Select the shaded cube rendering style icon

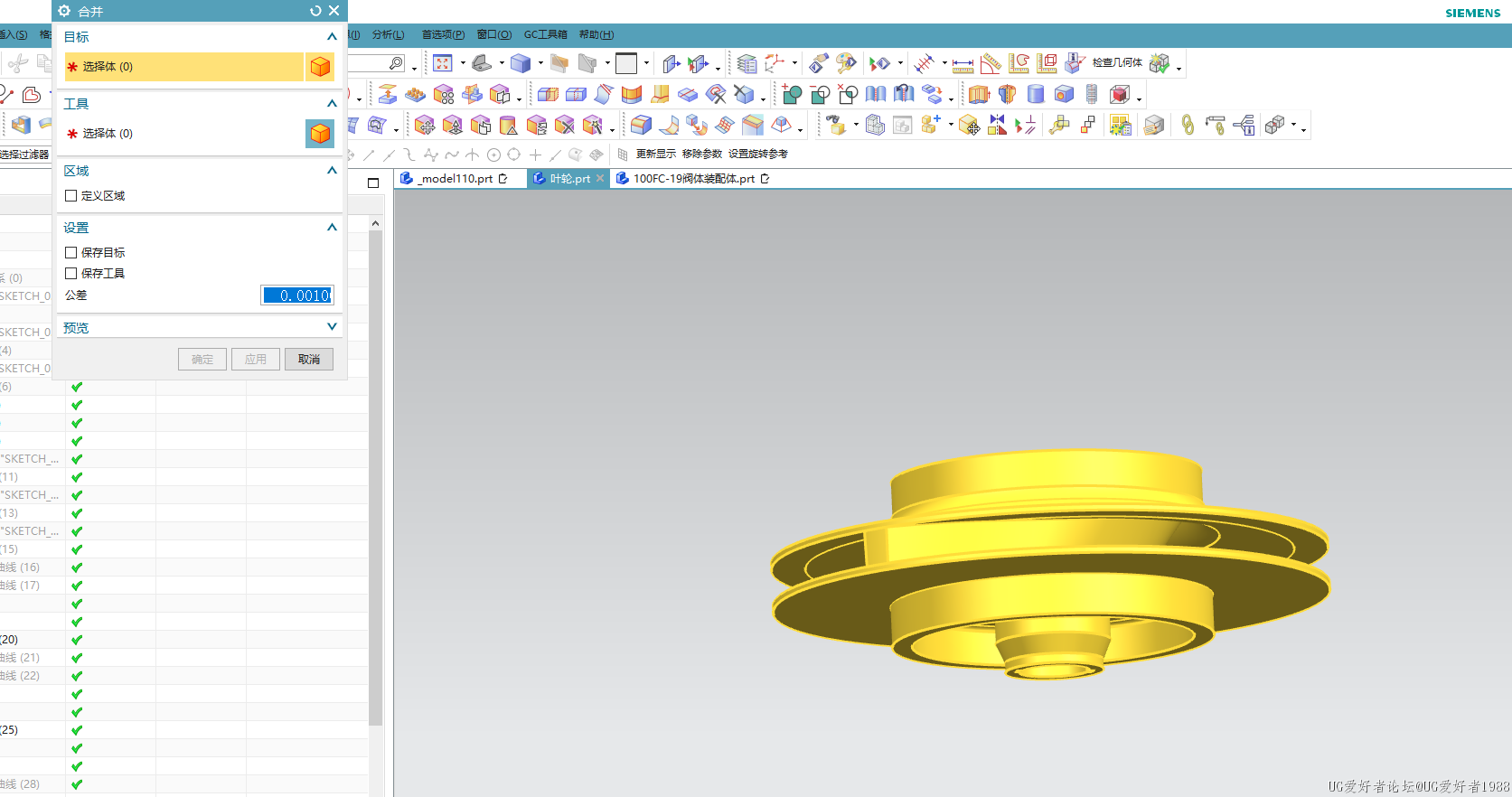click(521, 63)
